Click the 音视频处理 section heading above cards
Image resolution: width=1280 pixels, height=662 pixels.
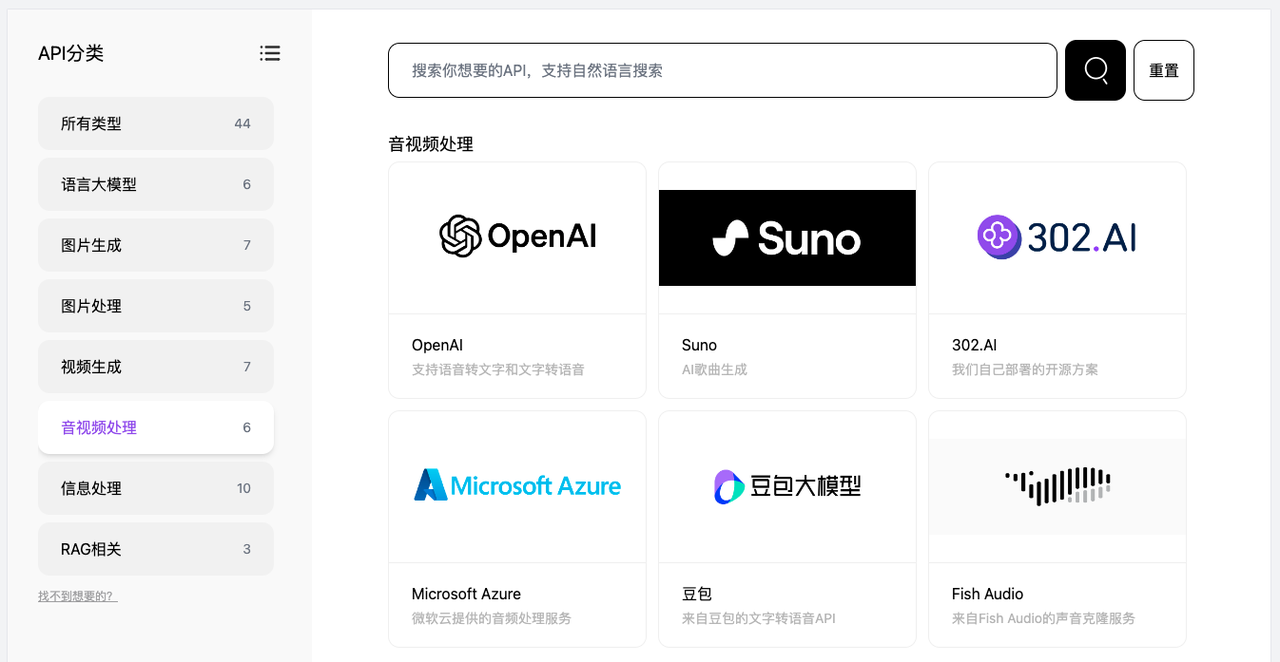pos(431,144)
